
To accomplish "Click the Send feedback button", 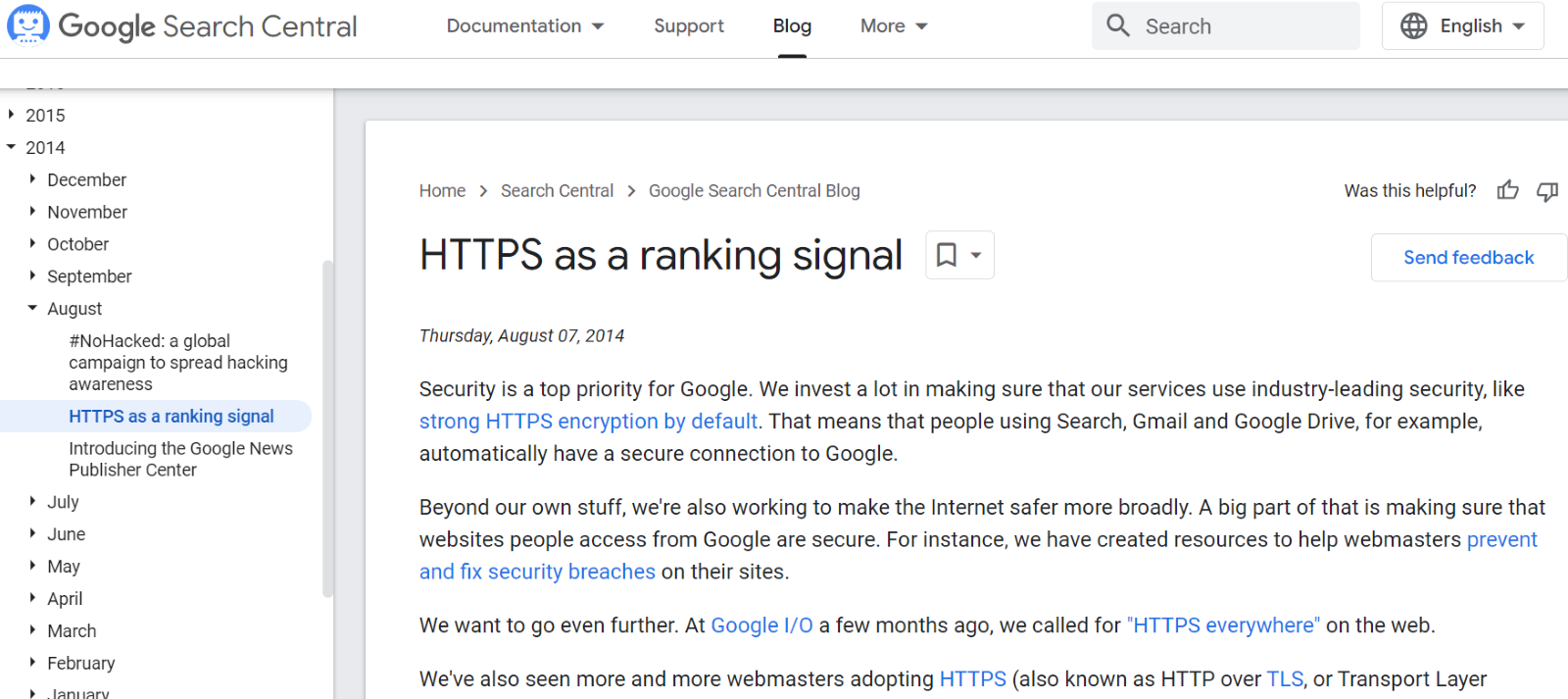I will coord(1468,258).
